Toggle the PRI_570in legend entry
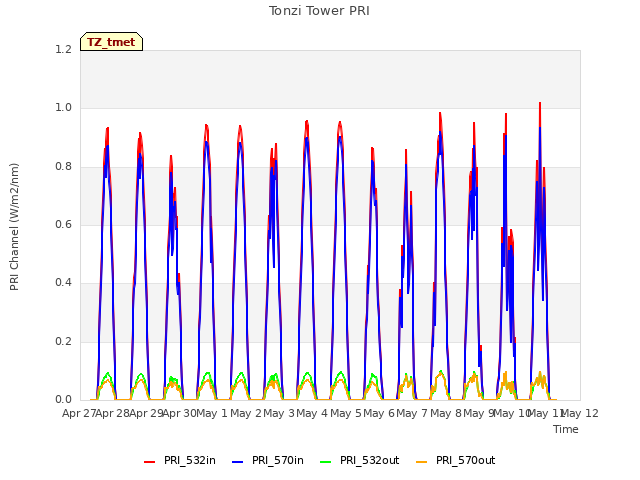The width and height of the screenshot is (640, 480). click(268, 460)
